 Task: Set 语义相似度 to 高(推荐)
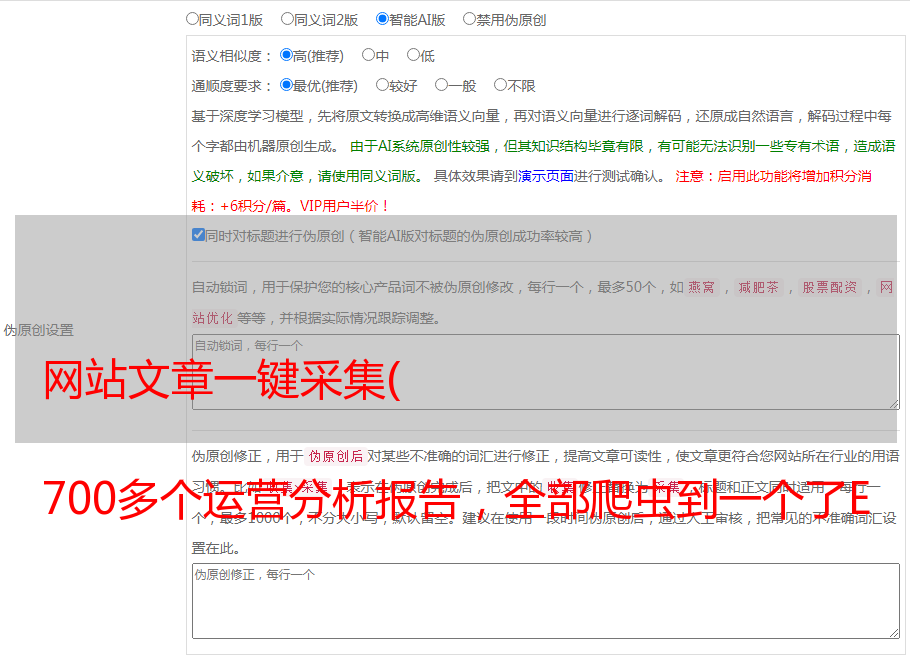(286, 55)
